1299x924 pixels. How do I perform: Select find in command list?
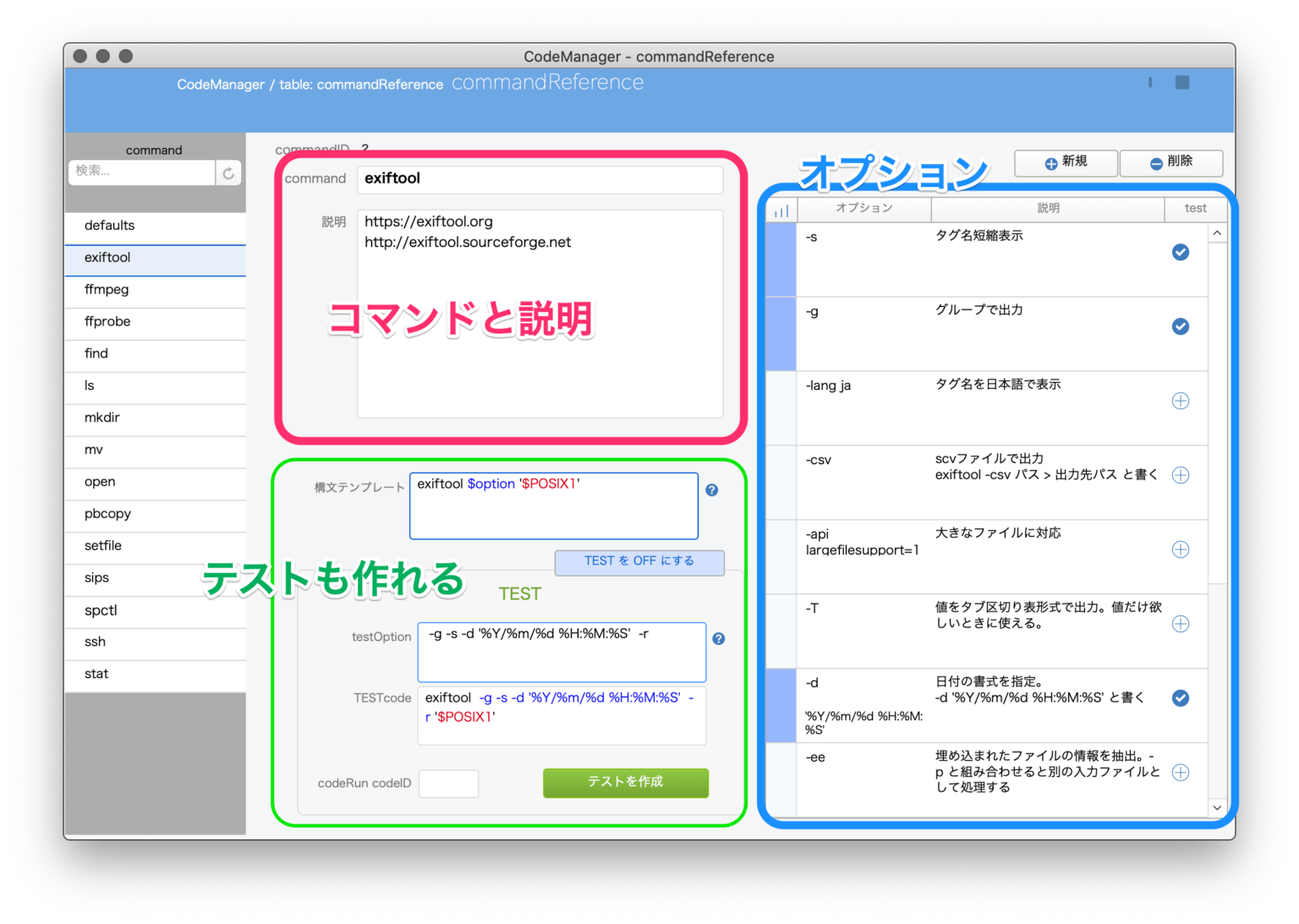156,354
